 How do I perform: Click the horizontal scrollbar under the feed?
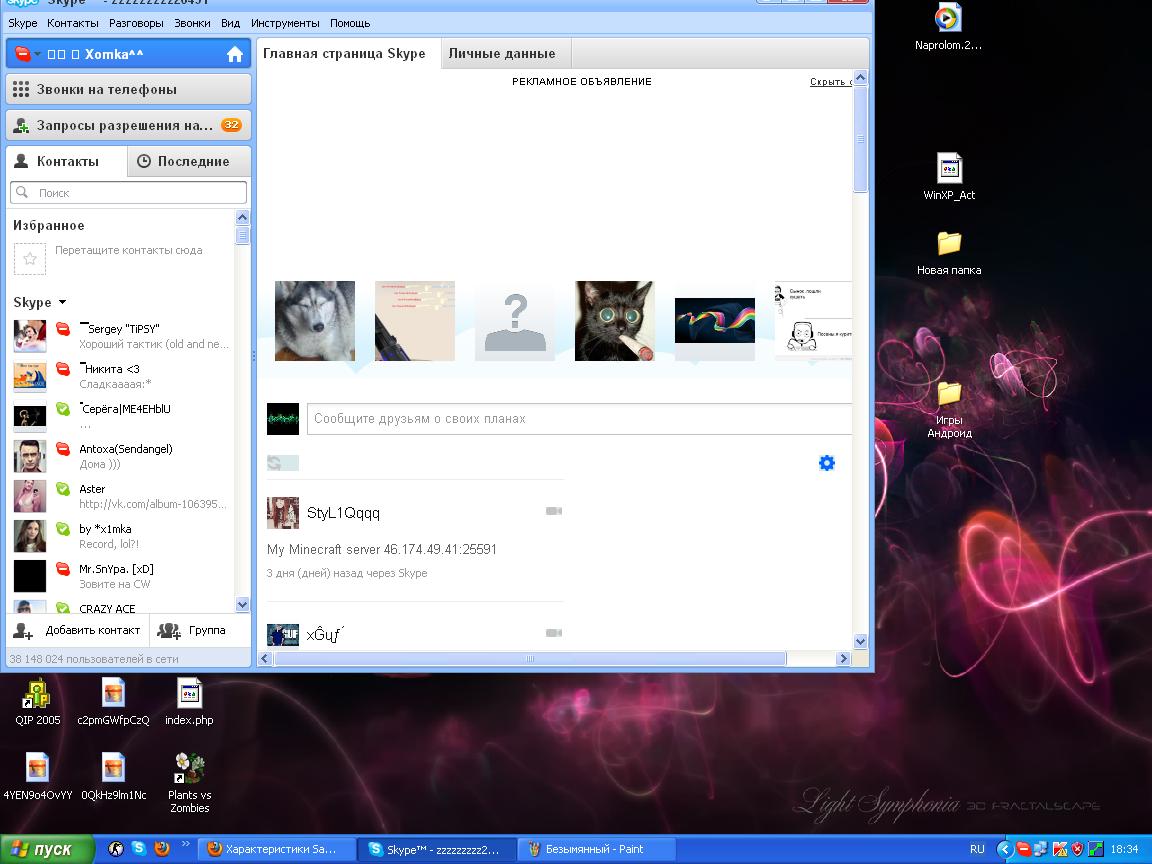click(x=530, y=659)
